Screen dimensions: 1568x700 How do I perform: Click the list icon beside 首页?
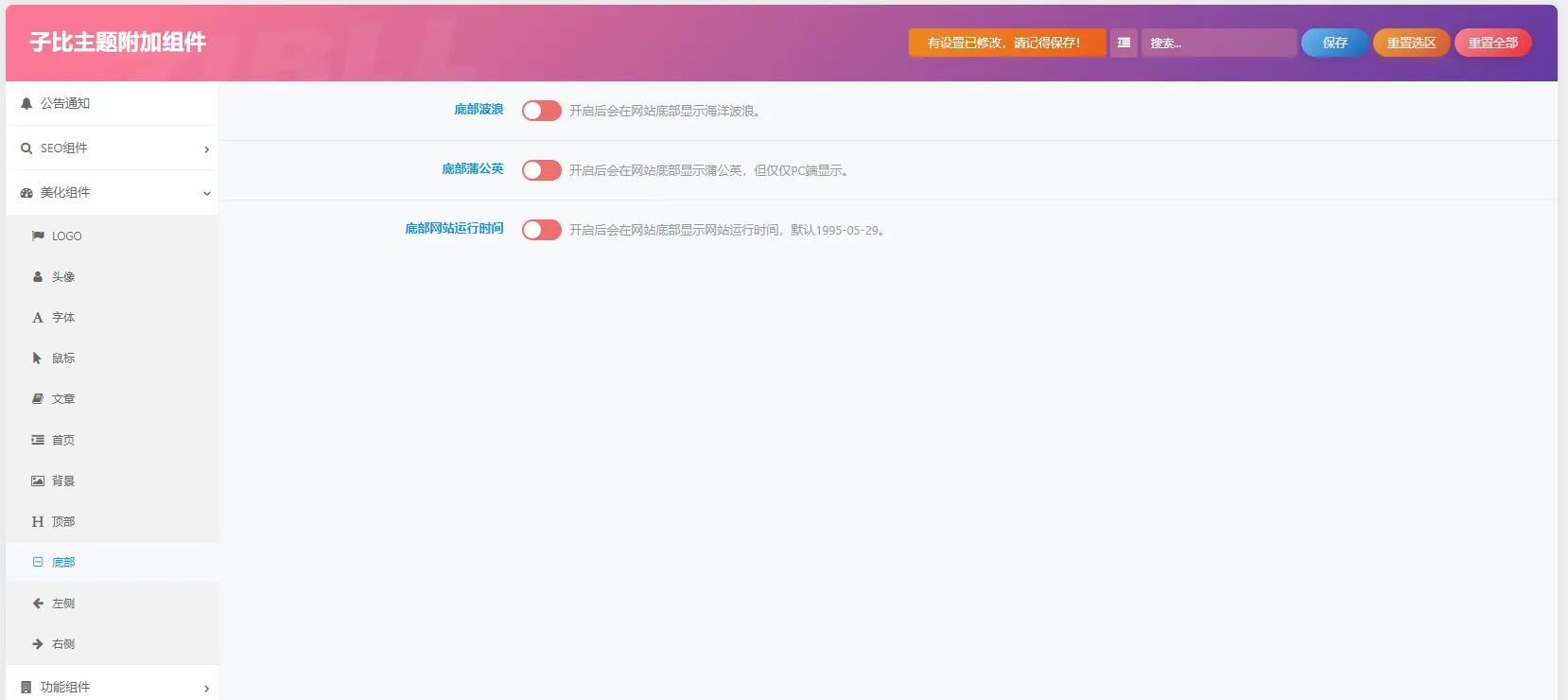pos(38,440)
